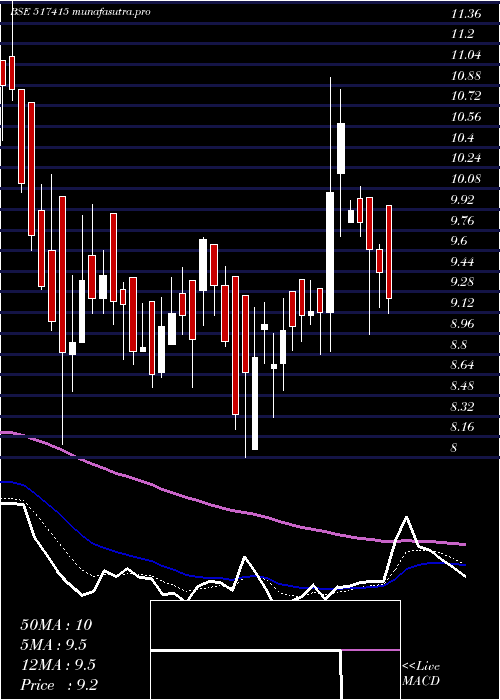Image resolution: width=500 pixels, height=700 pixels.
Task: Click the tallest white candlestick body
Action: click(x=330, y=252)
